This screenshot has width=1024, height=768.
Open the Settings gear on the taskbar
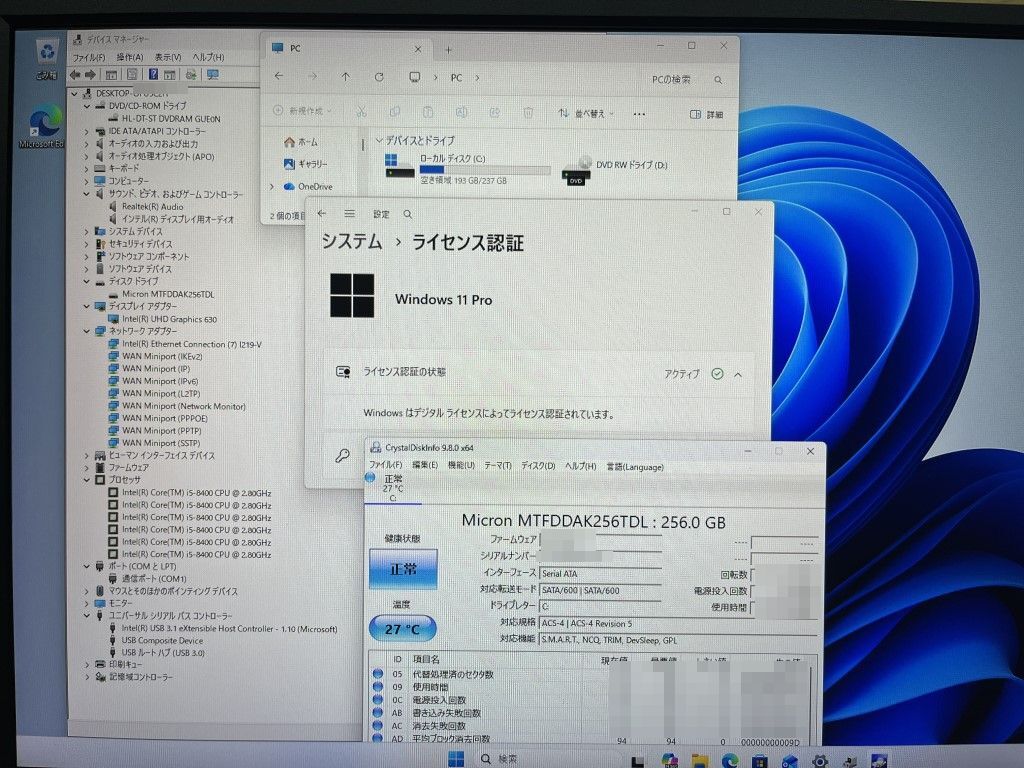pyautogui.click(x=820, y=760)
